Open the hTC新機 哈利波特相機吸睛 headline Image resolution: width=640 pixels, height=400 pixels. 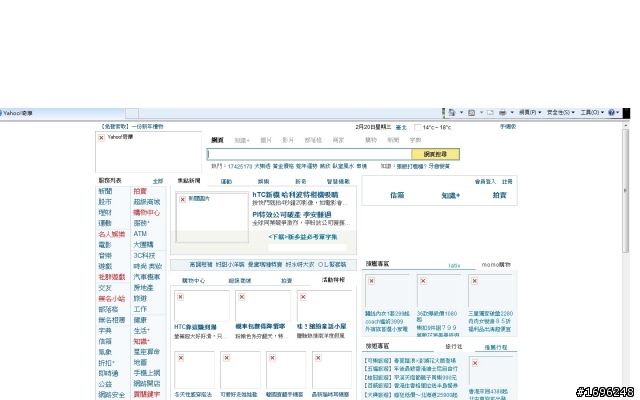coord(295,195)
